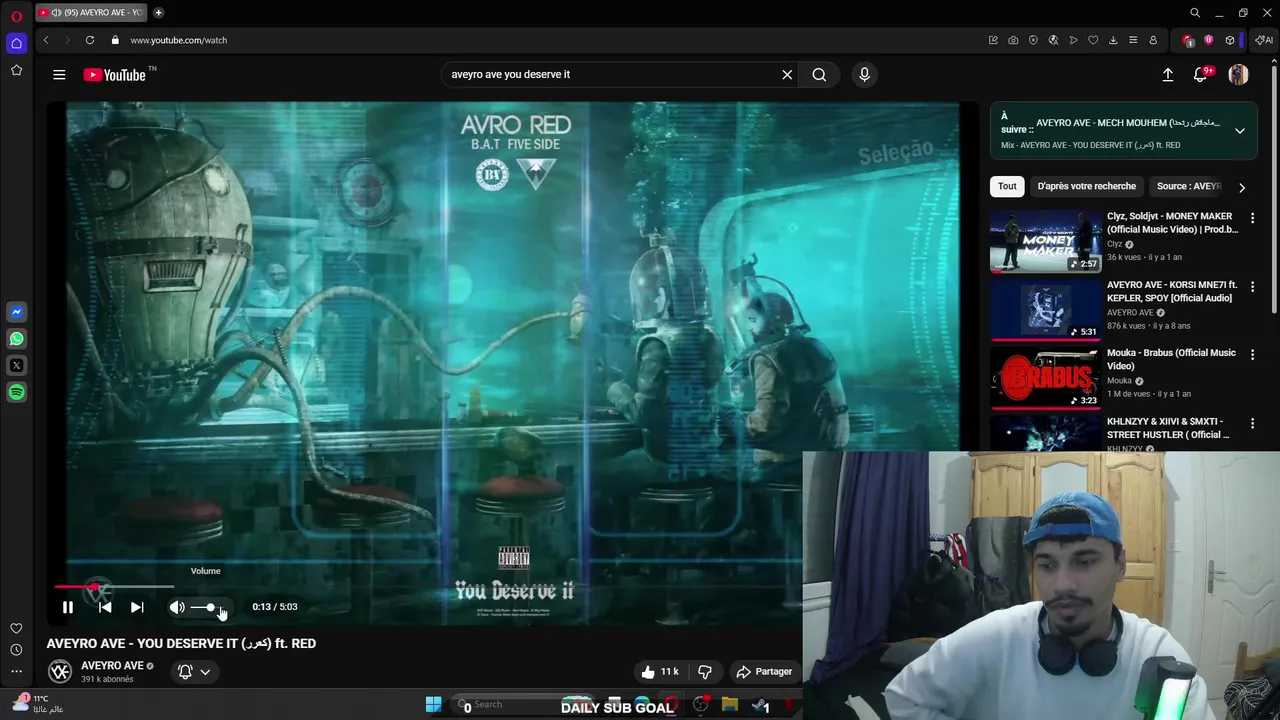Open 'Mouka - Brabus' video title
Image resolution: width=1280 pixels, height=720 pixels.
(x=1171, y=359)
